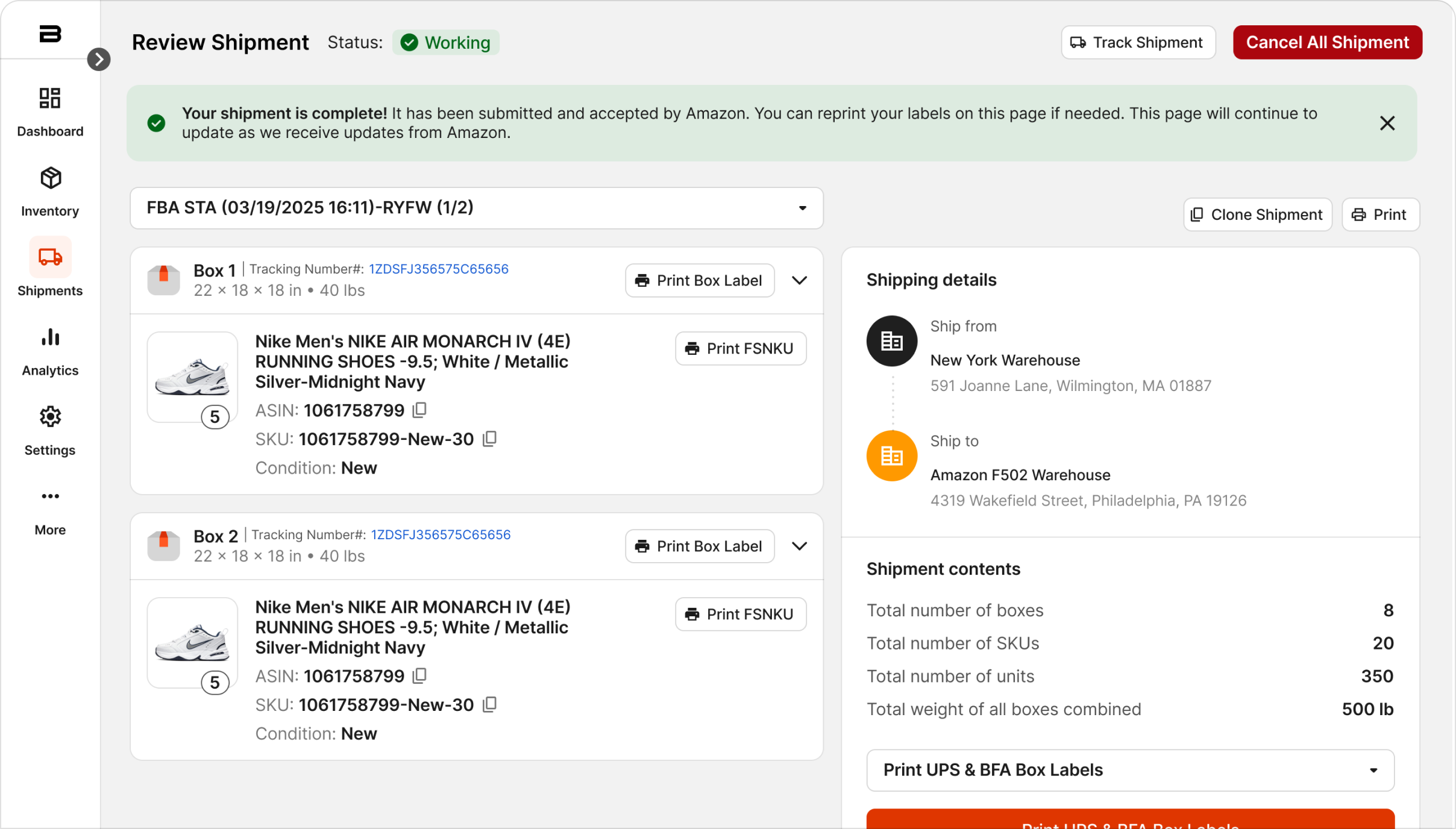Click Review Shipment heading
The width and height of the screenshot is (1456, 829).
221,43
